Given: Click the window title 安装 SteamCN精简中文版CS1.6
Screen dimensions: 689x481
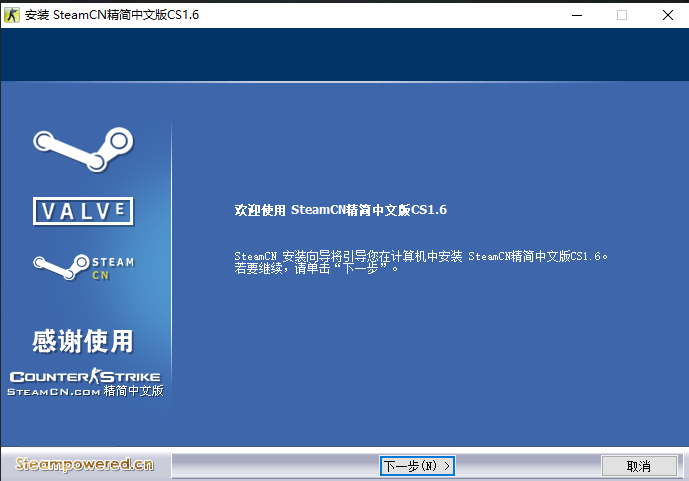Looking at the screenshot, I should click(x=112, y=15).
